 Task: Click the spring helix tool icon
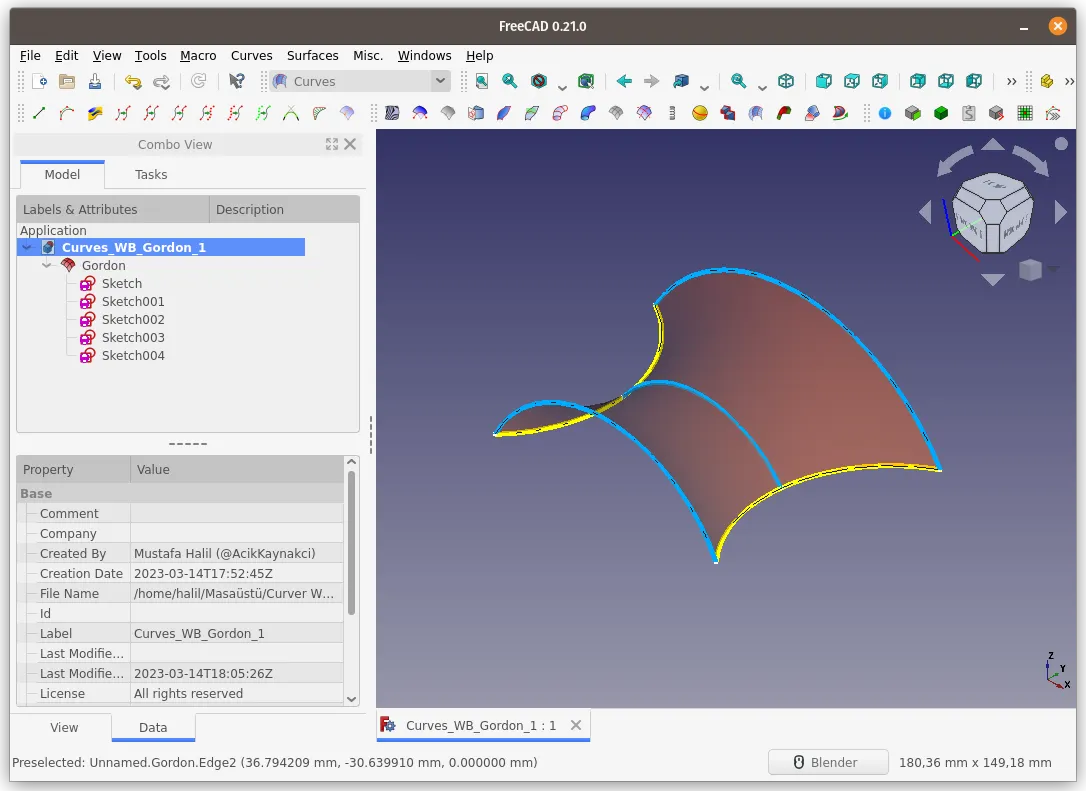coord(672,113)
